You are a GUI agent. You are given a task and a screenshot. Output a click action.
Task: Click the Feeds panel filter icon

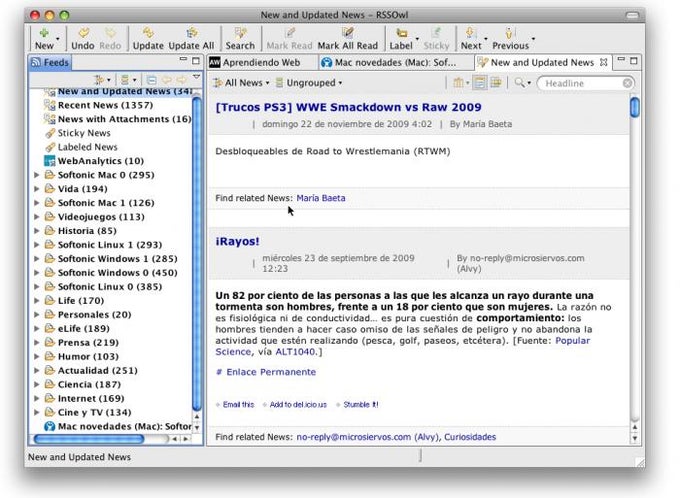pyautogui.click(x=99, y=80)
